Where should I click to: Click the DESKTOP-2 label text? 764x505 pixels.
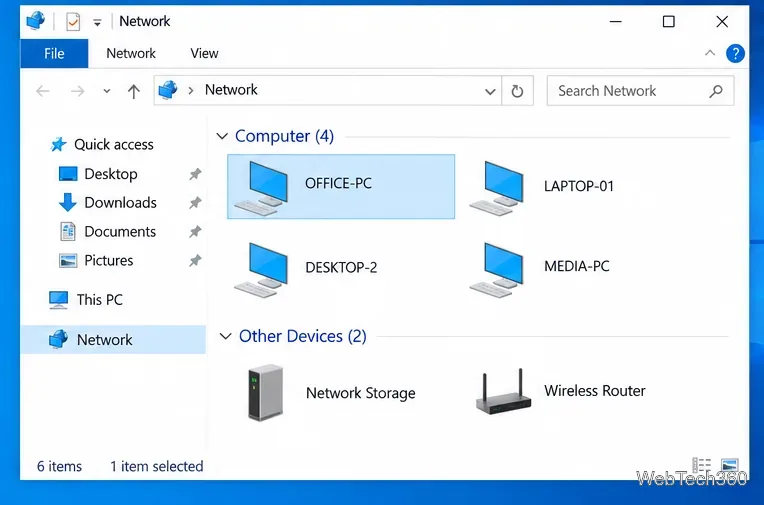(341, 267)
